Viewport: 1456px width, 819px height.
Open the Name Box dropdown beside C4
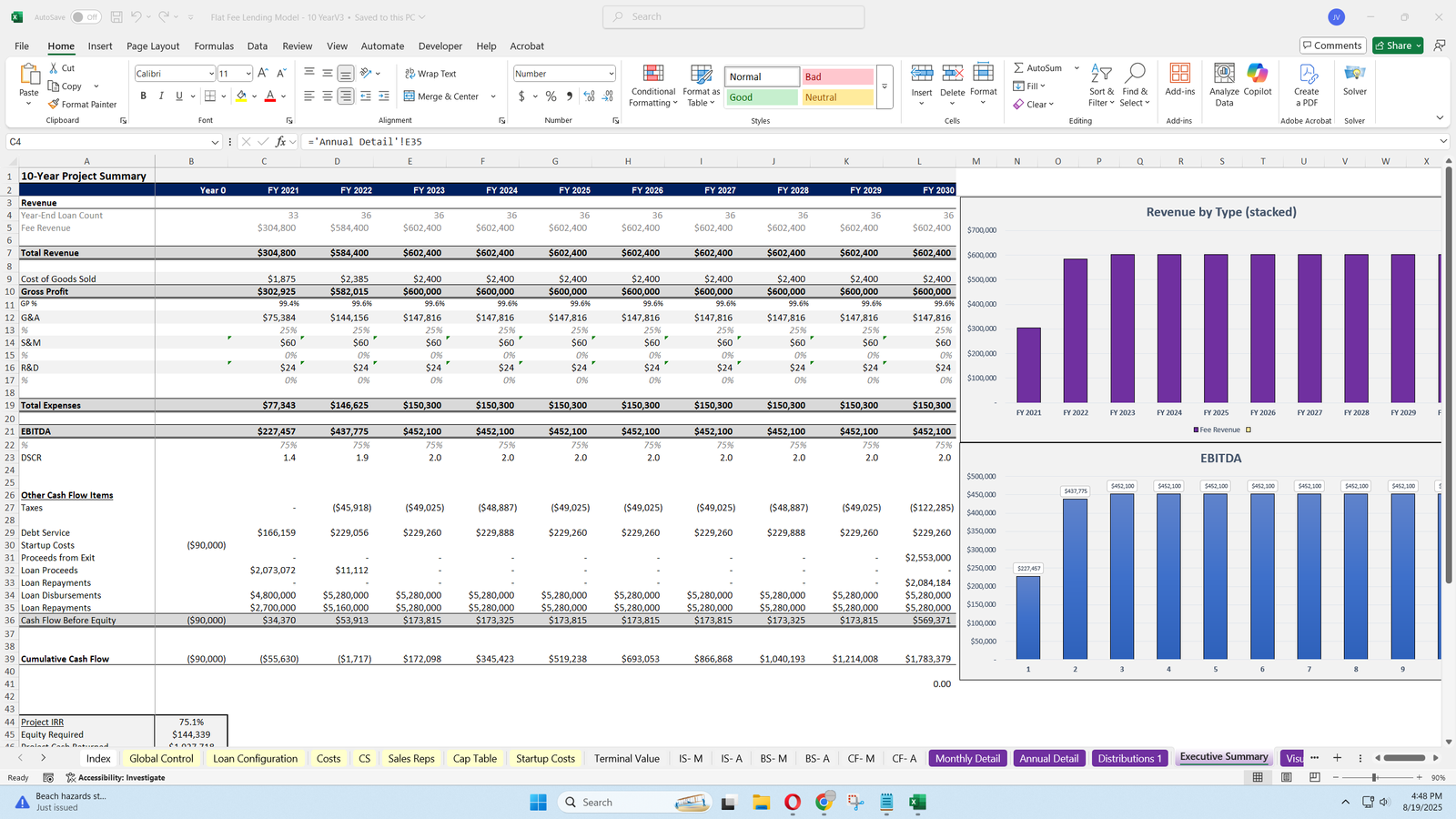point(215,142)
